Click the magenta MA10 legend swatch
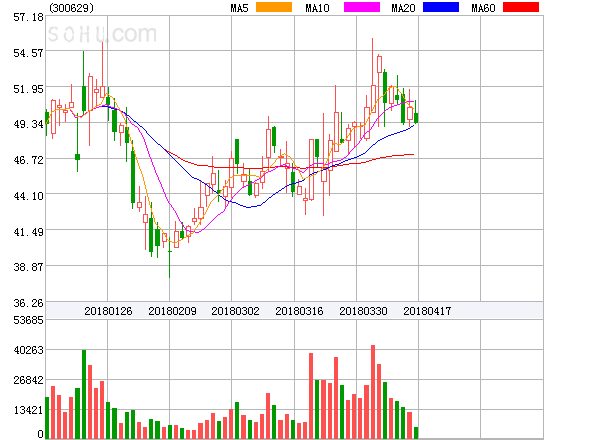Image resolution: width=600 pixels, height=440 pixels. (x=362, y=7)
